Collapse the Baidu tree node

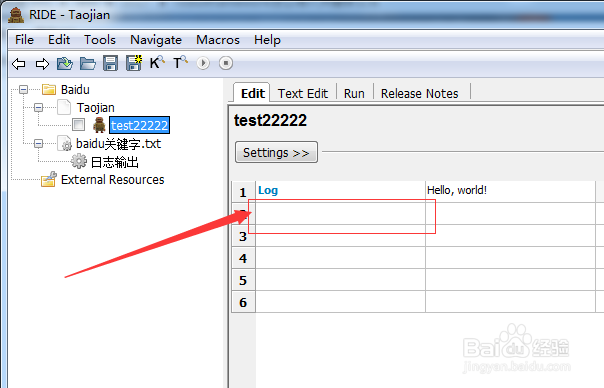(23, 90)
